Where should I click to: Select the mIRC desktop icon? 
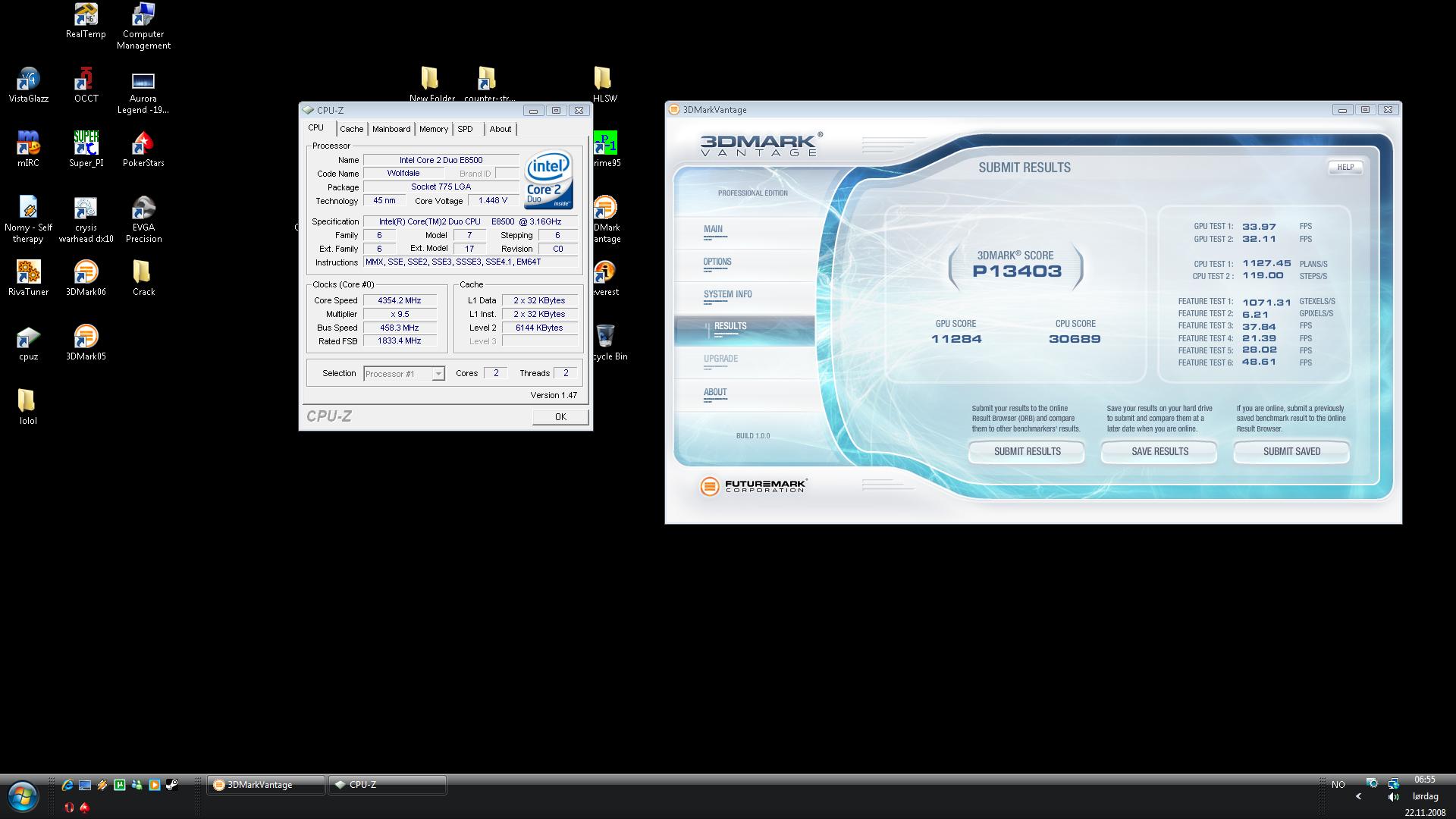click(x=28, y=149)
